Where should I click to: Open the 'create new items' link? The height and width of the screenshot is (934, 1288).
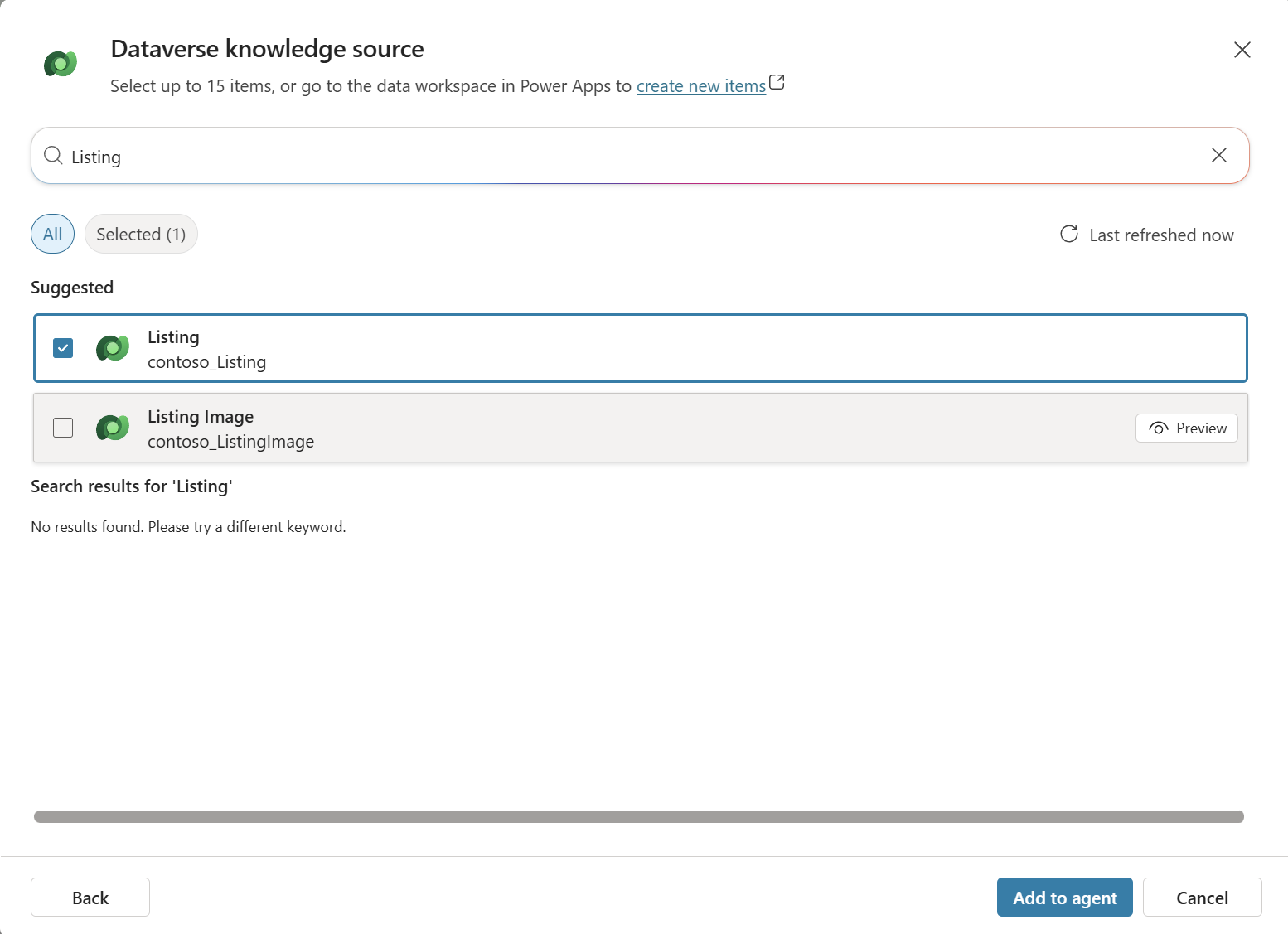(x=700, y=85)
